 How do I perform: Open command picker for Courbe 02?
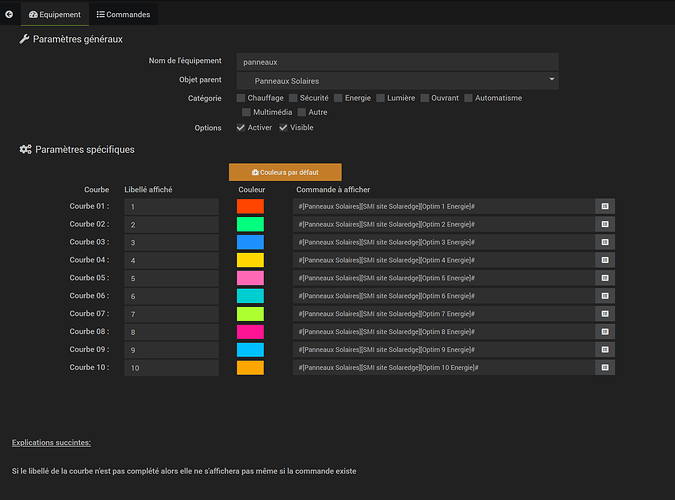pyautogui.click(x=605, y=224)
